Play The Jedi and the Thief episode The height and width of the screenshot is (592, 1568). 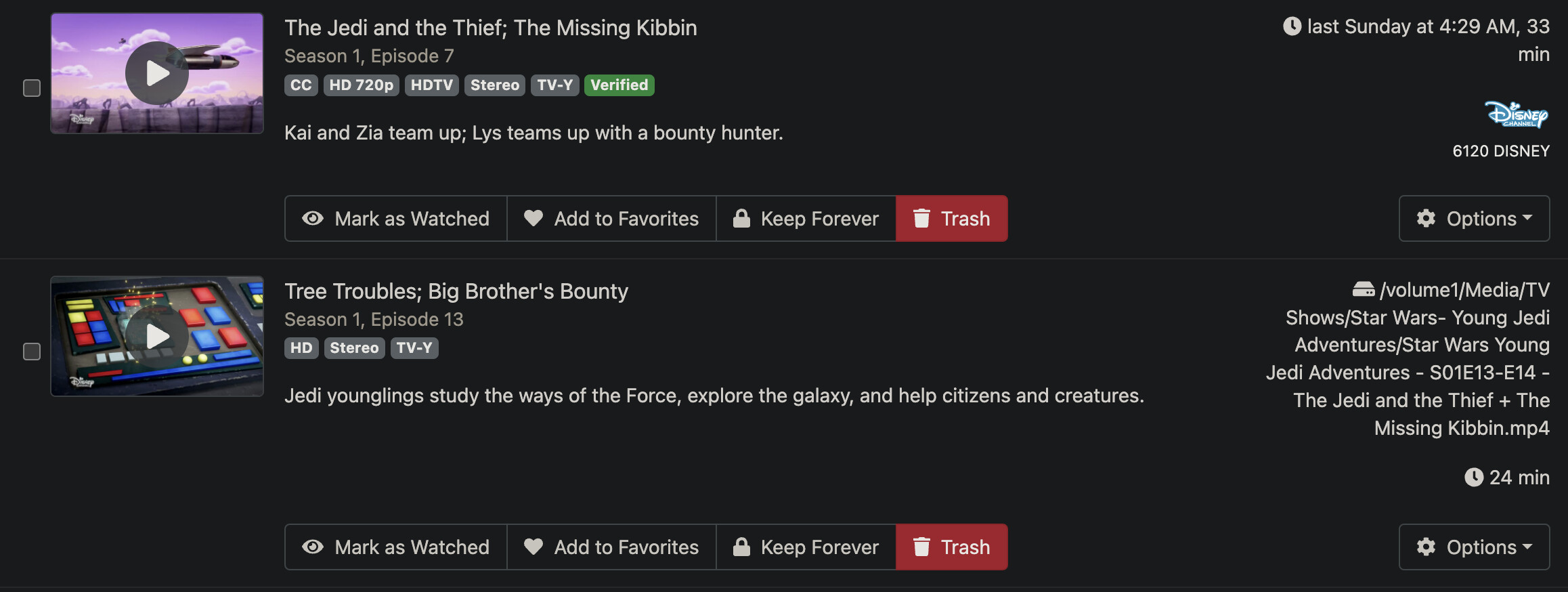tap(157, 73)
